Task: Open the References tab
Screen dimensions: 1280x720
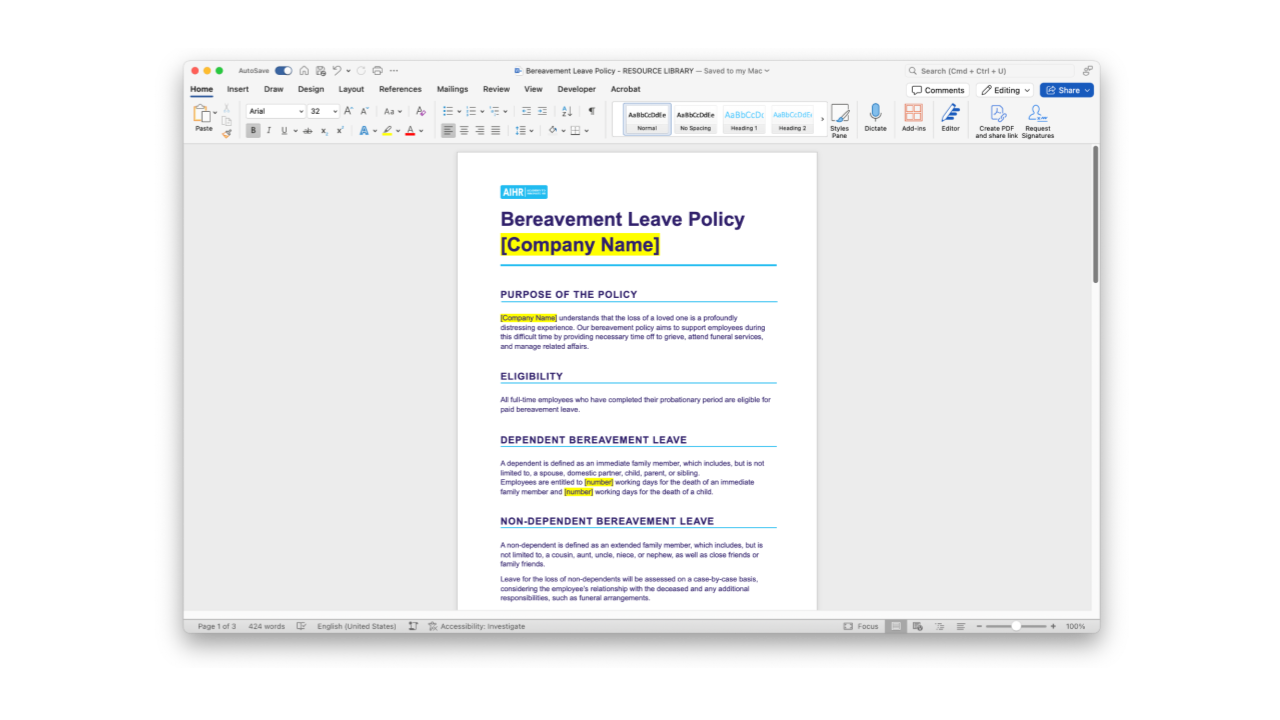Action: [x=400, y=89]
